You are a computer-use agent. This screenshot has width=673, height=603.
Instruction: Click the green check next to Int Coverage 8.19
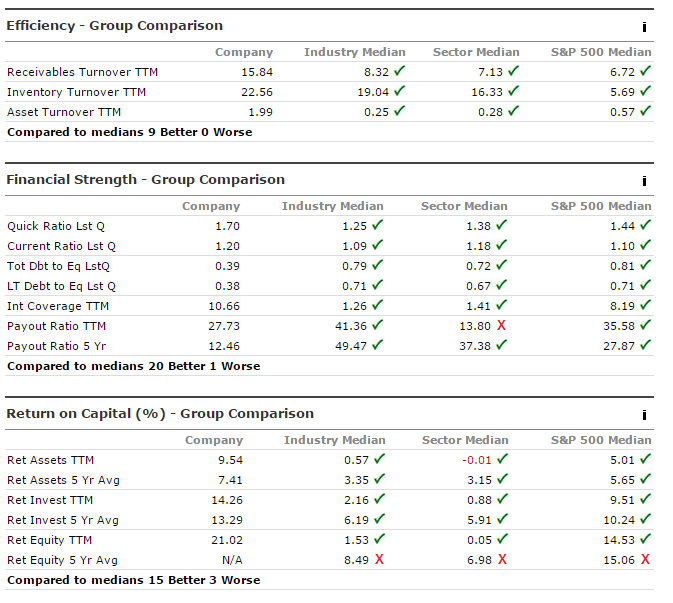pyautogui.click(x=645, y=306)
